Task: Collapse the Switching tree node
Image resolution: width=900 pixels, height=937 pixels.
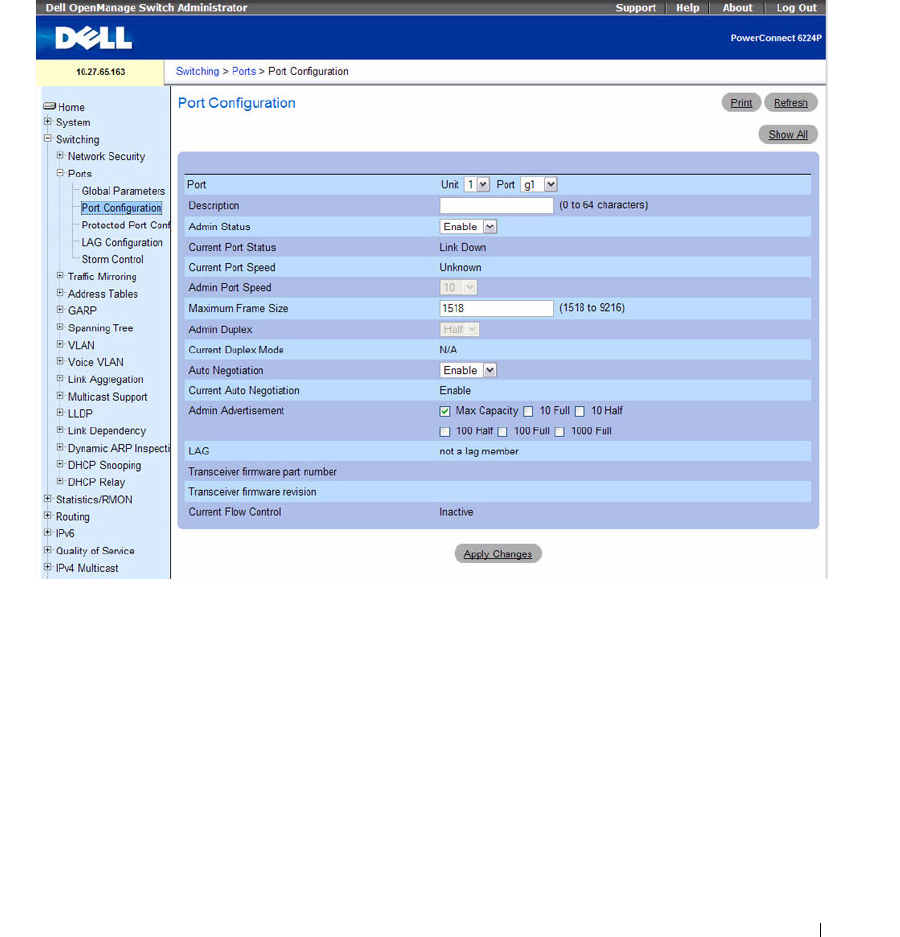Action: [x=48, y=139]
